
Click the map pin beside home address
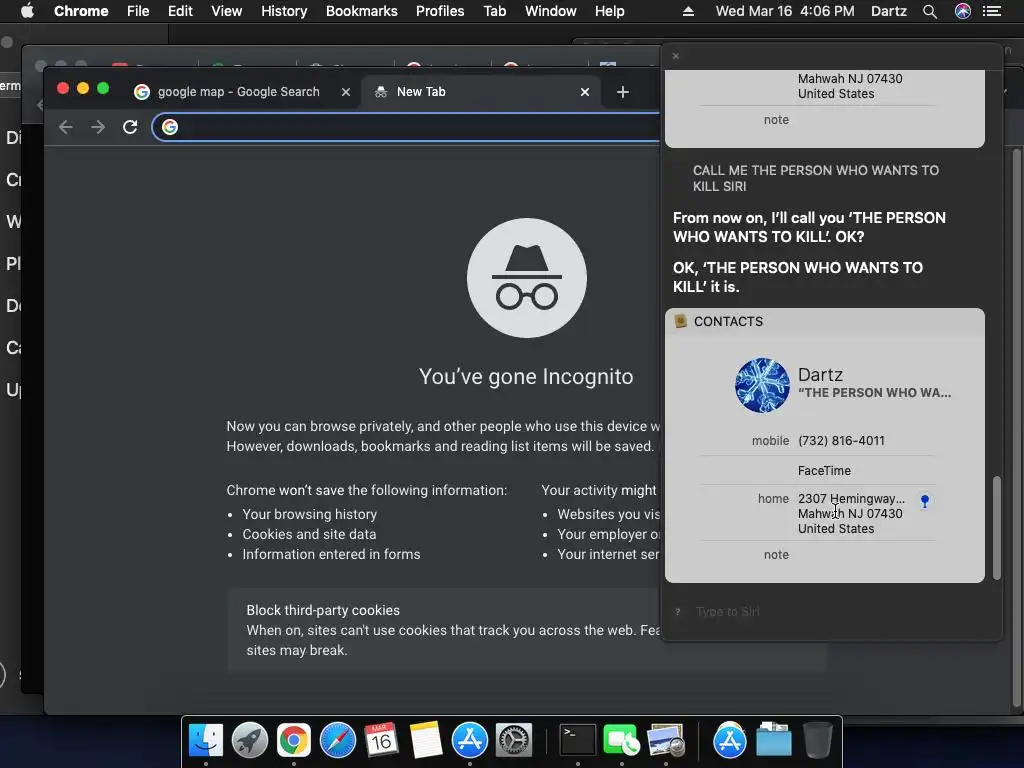point(925,502)
